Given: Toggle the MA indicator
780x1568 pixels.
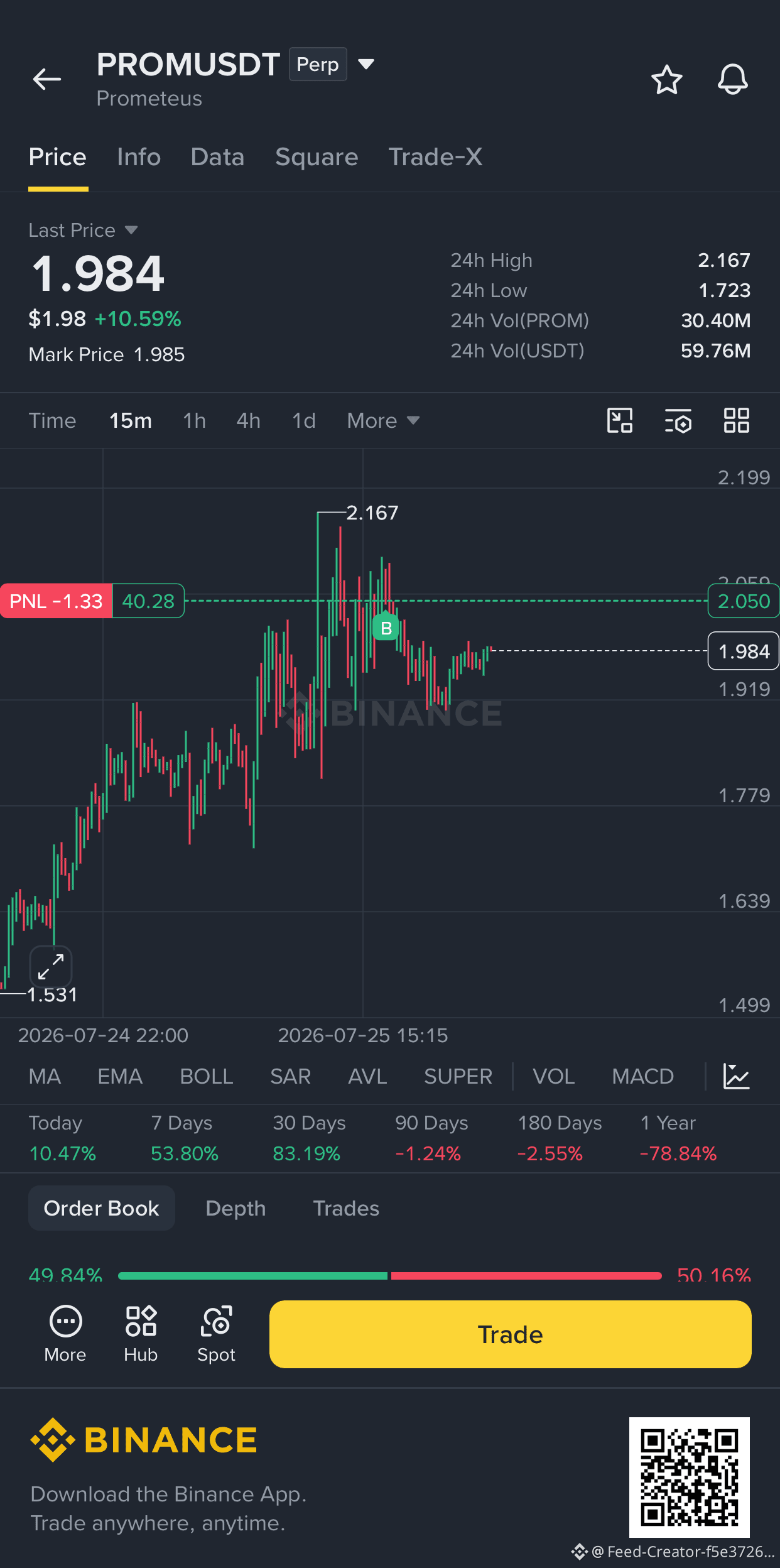Looking at the screenshot, I should 45,1076.
